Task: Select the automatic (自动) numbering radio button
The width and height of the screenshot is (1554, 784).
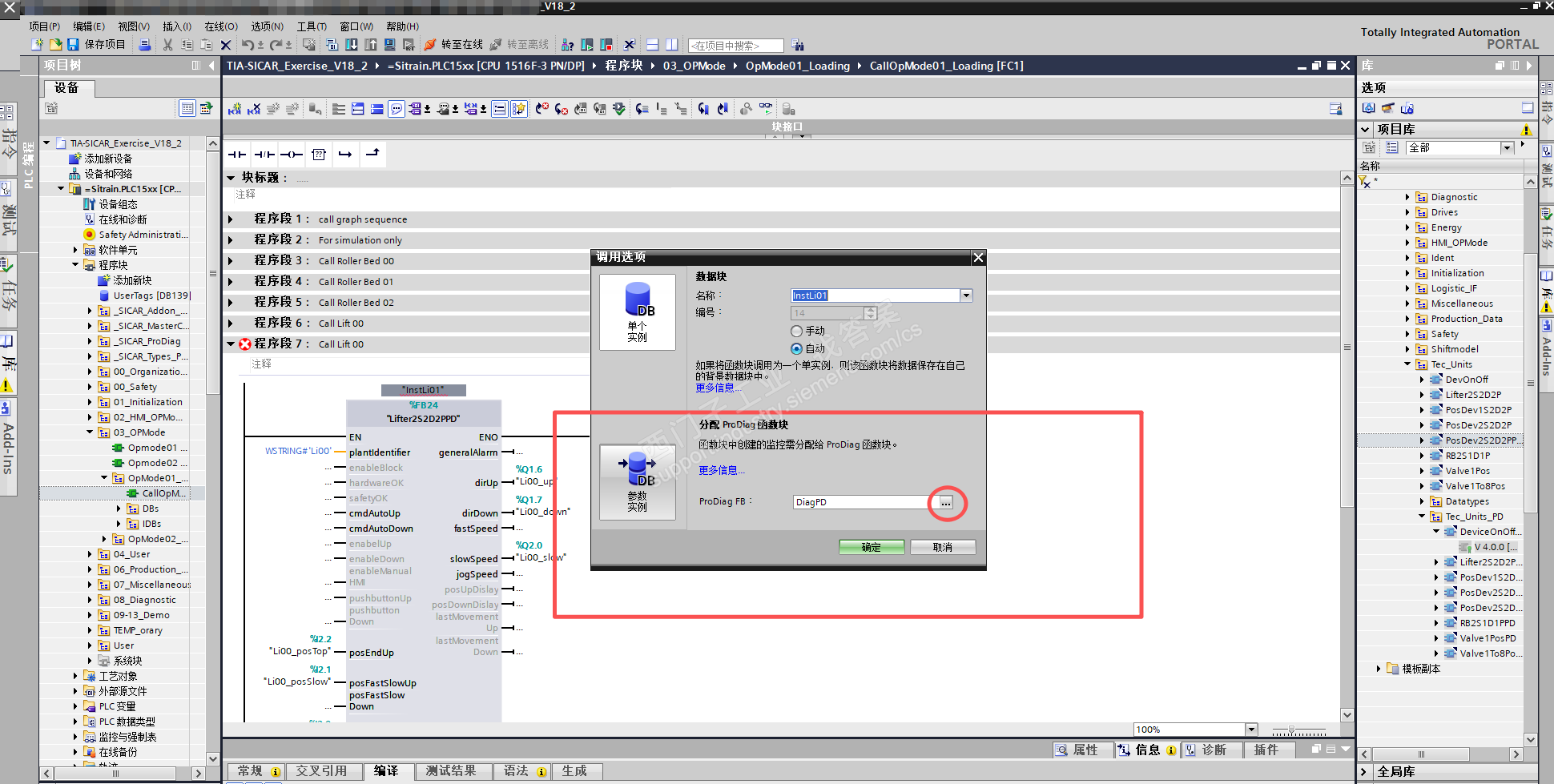Action: pyautogui.click(x=796, y=349)
